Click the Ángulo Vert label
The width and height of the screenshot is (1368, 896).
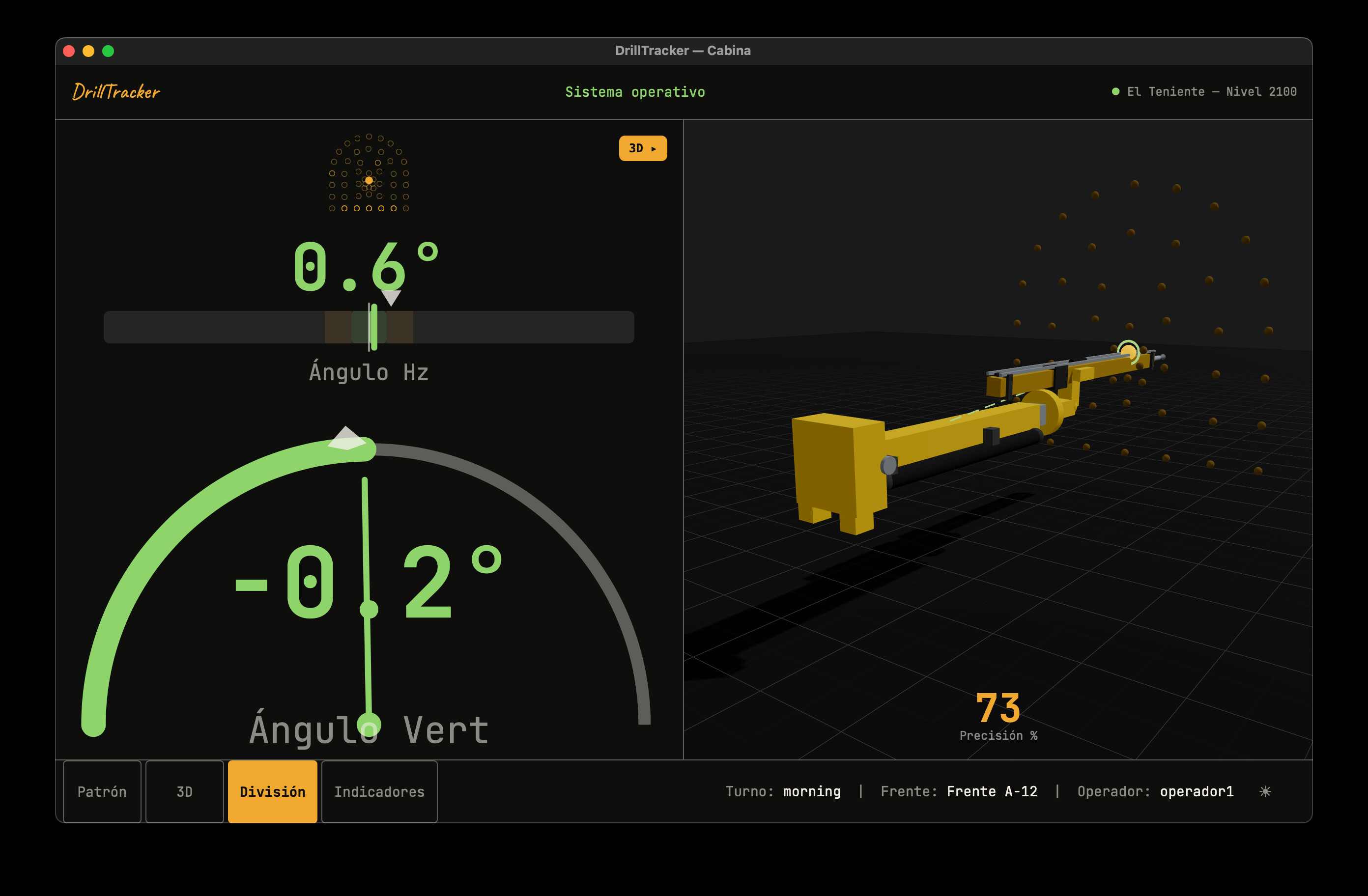pos(369,729)
